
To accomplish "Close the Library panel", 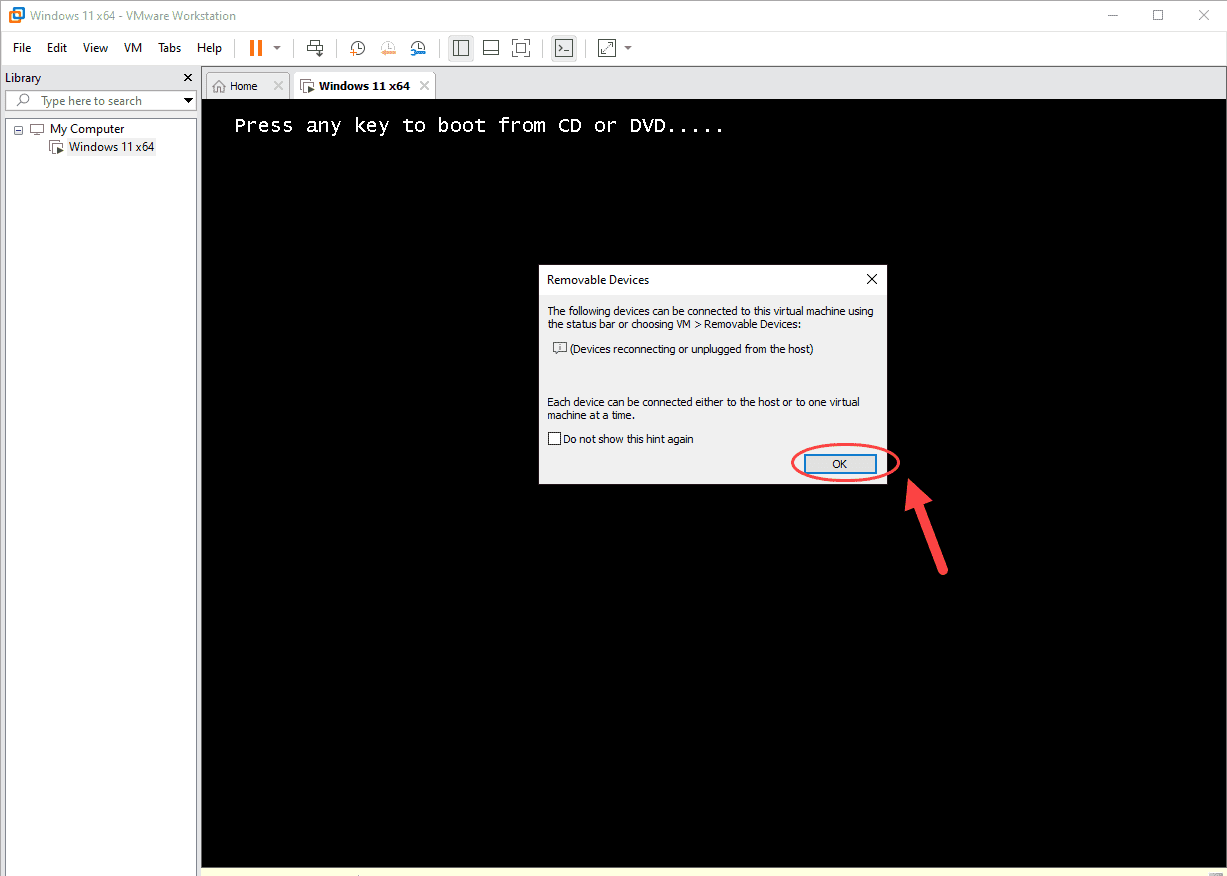I will tap(188, 78).
